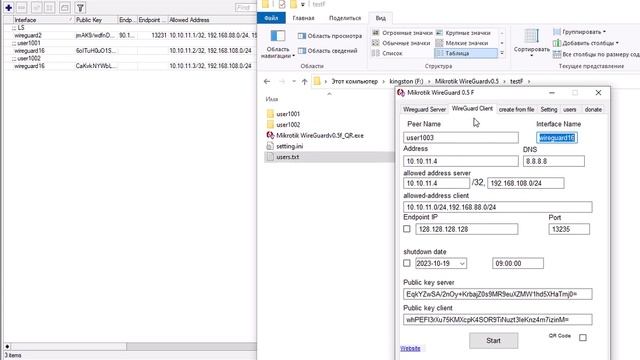The height and width of the screenshot is (360, 640).
Task: Click kingston (F:) in breadcrumb path
Action: pyautogui.click(x=406, y=81)
